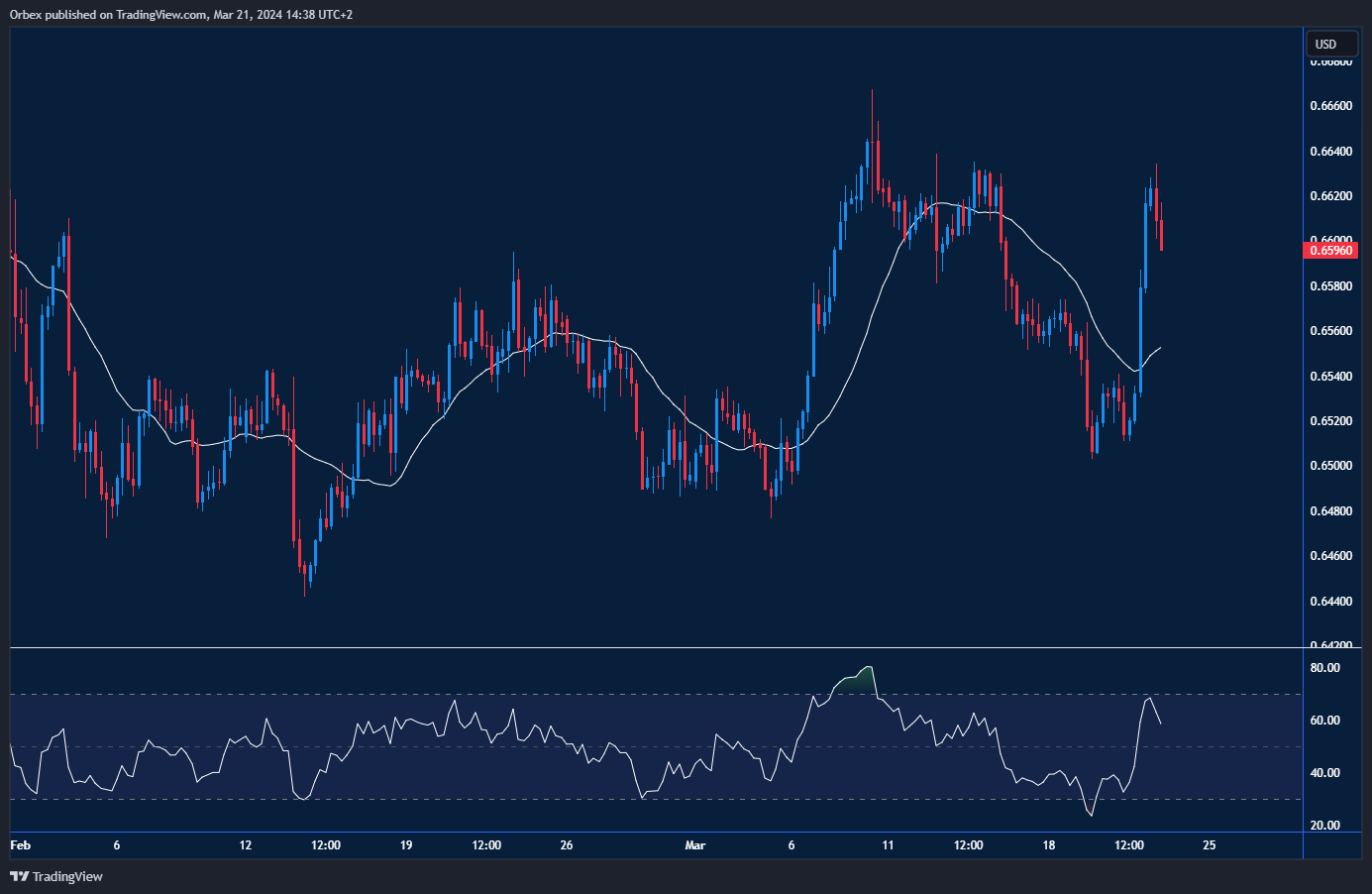Select the Feb label on time axis
This screenshot has height=894, width=1372.
(20, 845)
